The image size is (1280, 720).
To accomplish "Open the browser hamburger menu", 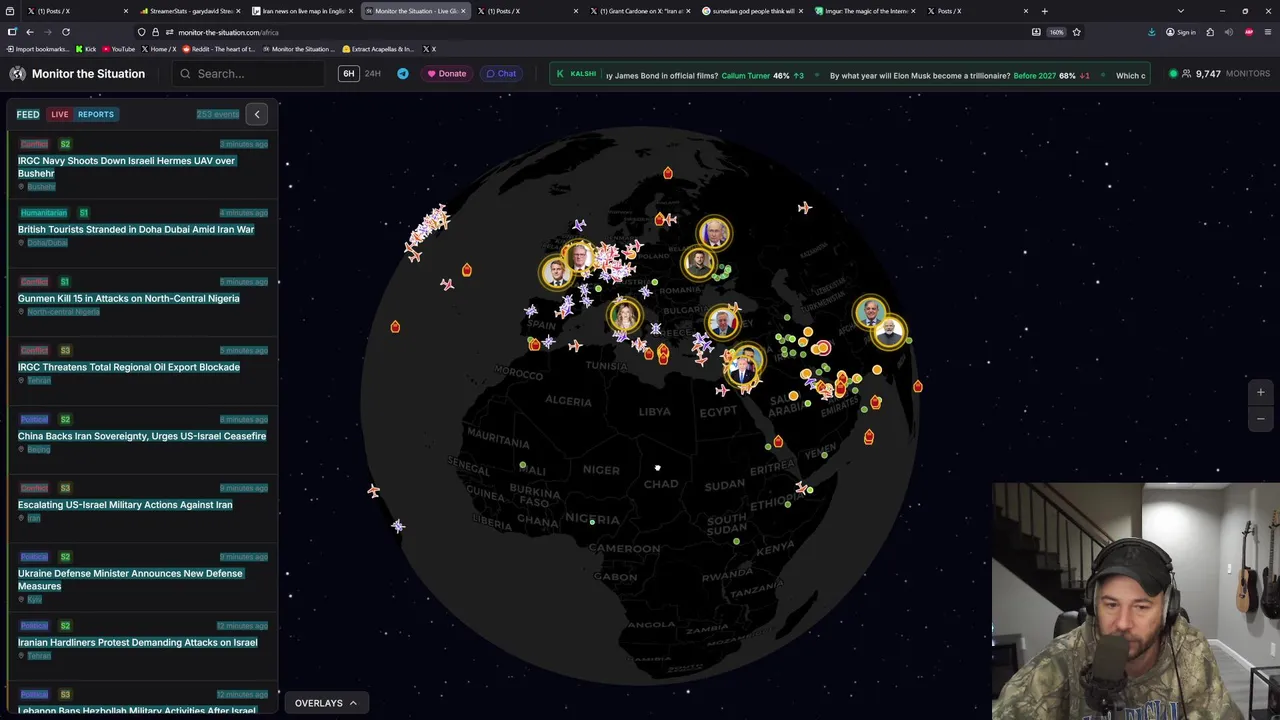I will click(x=1267, y=32).
